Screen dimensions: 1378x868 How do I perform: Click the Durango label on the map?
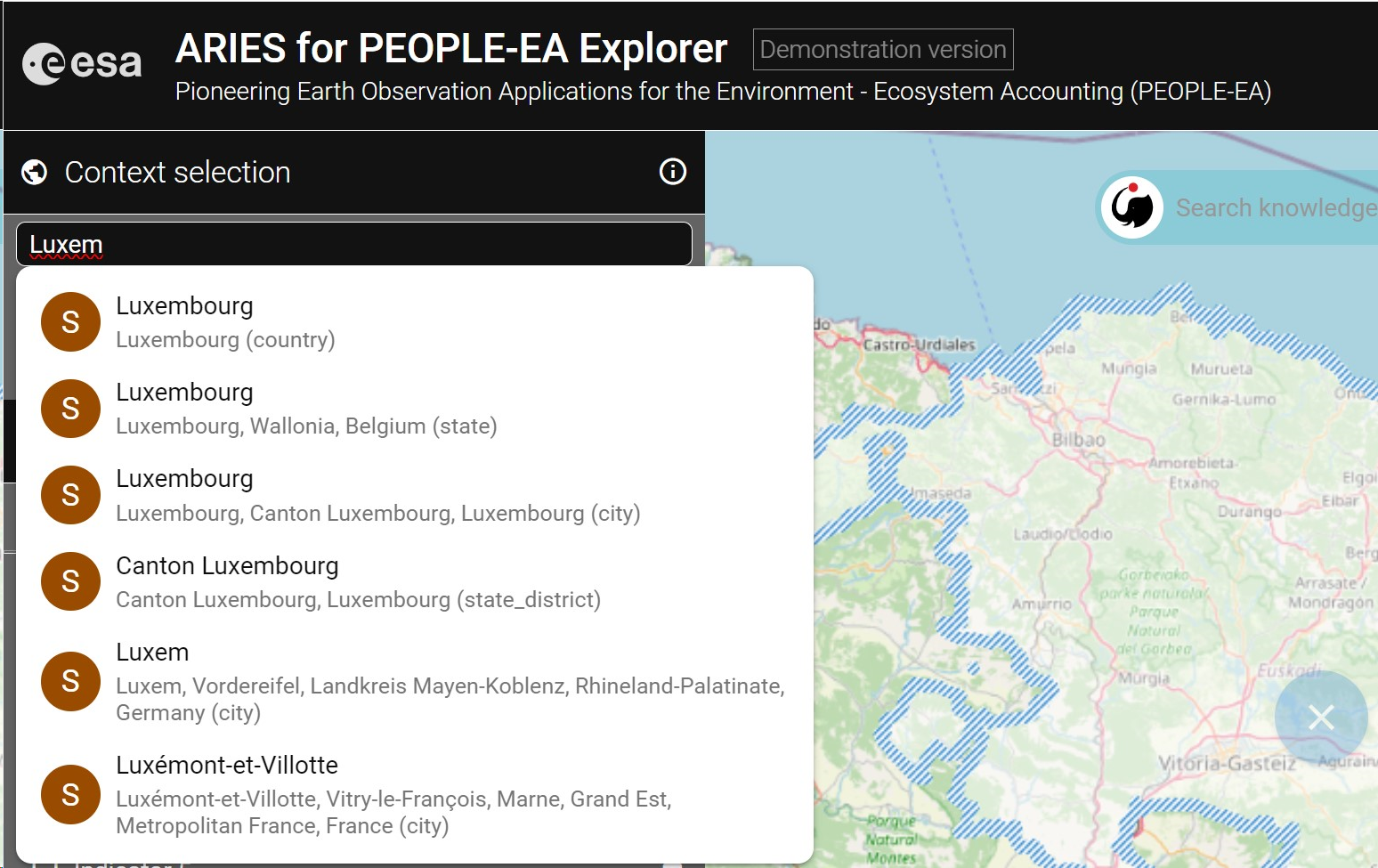point(1250,512)
